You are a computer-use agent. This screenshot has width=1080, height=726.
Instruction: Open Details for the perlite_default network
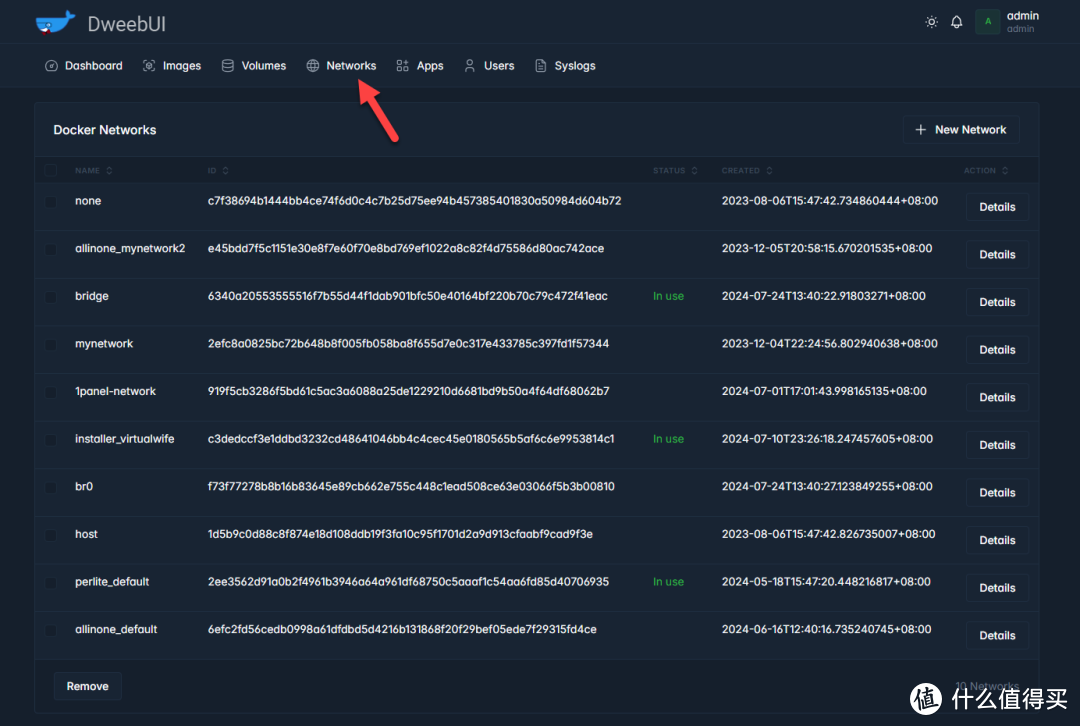[997, 588]
